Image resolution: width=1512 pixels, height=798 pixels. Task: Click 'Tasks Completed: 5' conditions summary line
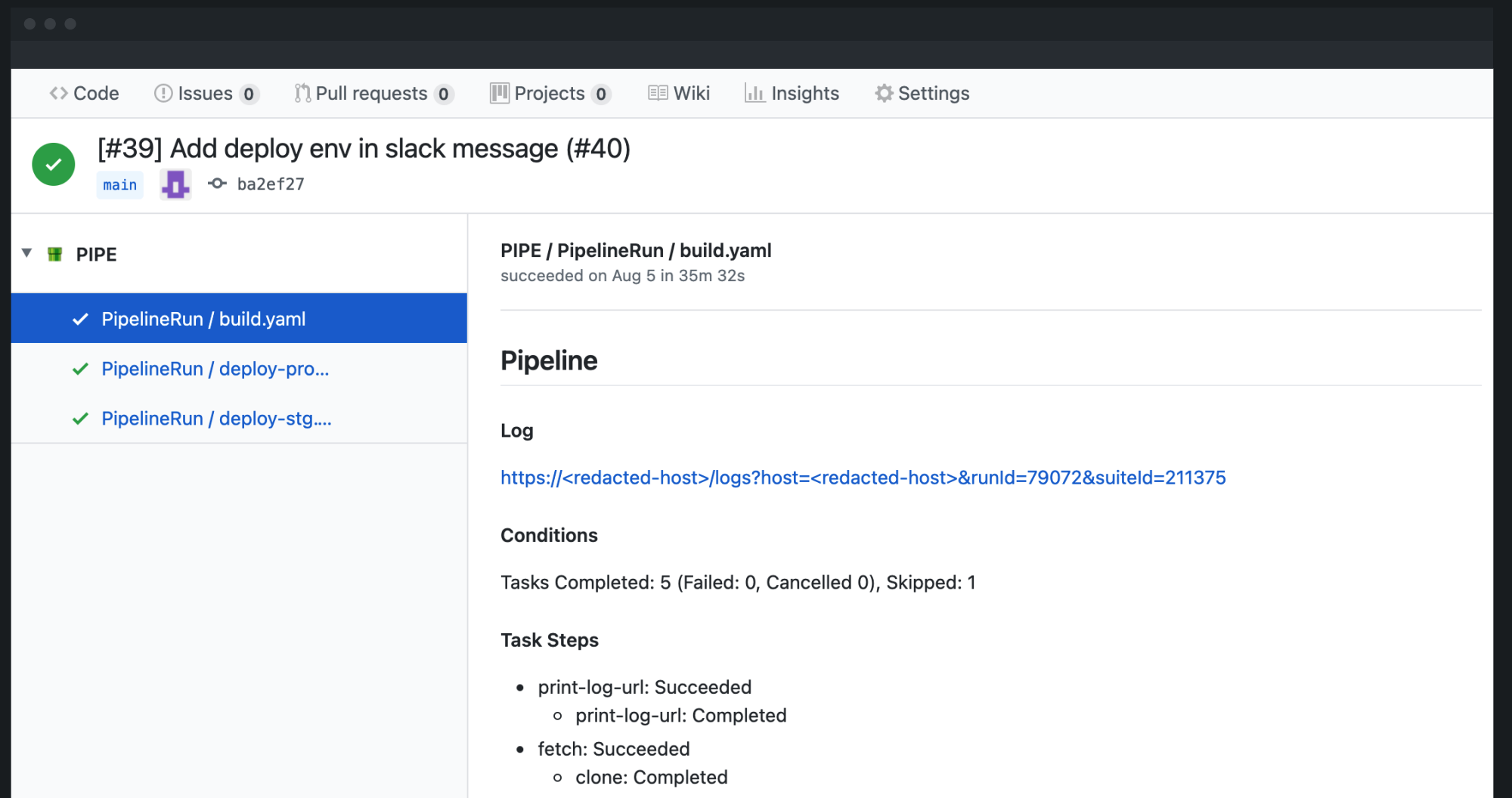point(738,583)
